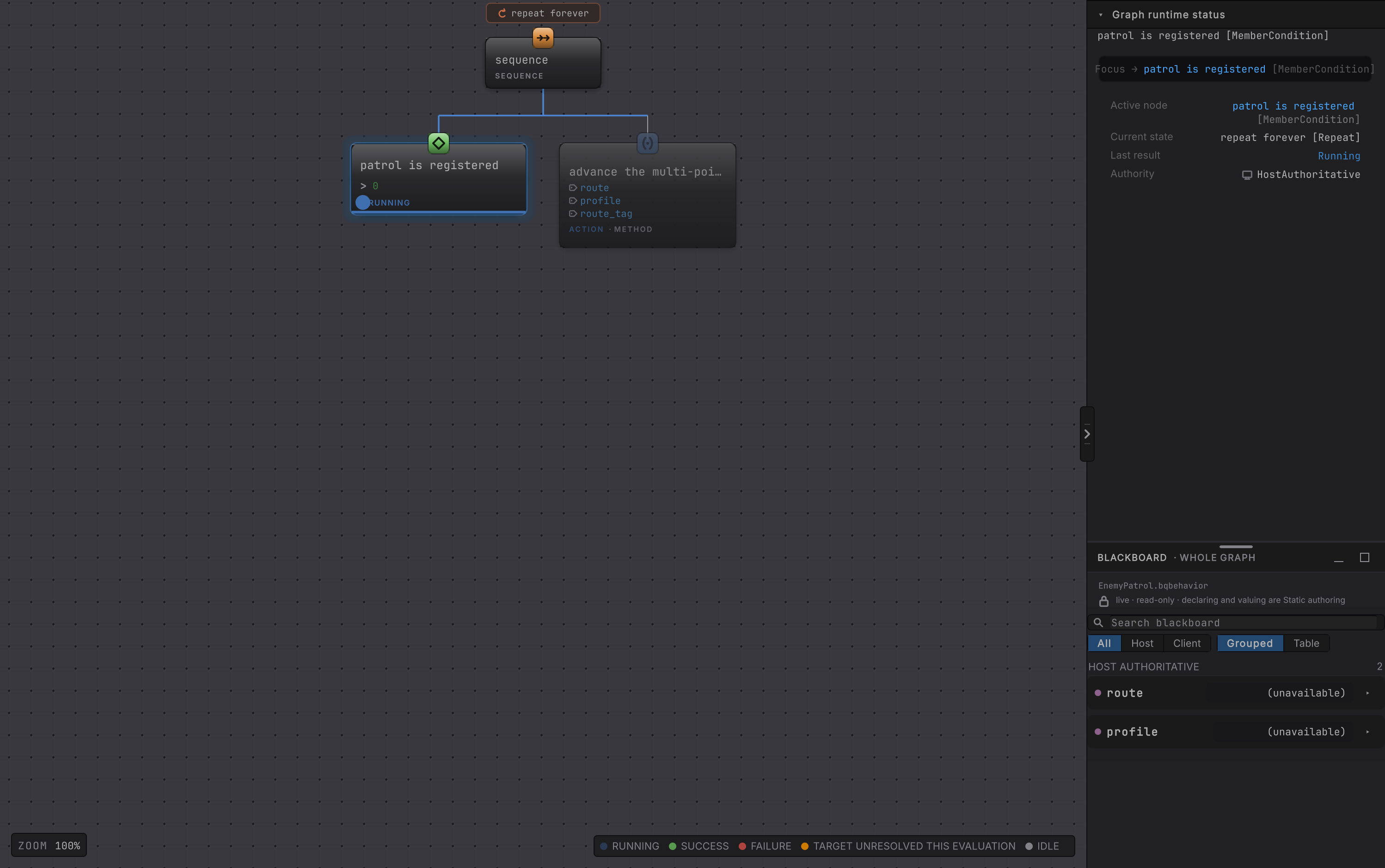Click the profile blackboard row label

click(1132, 732)
